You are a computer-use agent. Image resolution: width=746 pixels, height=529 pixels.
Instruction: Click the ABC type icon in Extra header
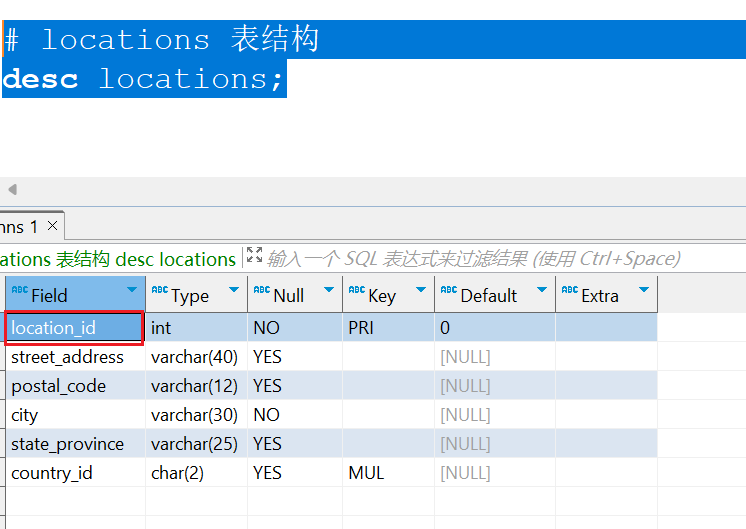point(569,291)
